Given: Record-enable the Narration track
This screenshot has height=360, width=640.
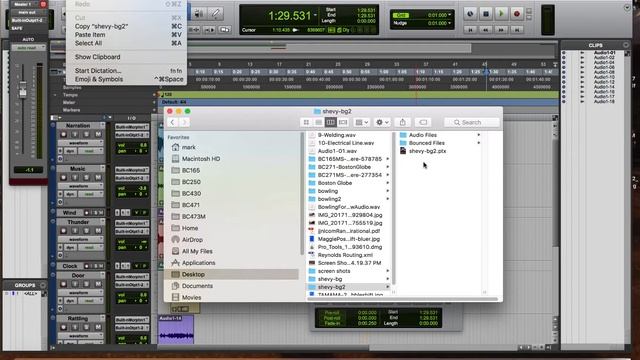Looking at the screenshot, I should 63,134.
